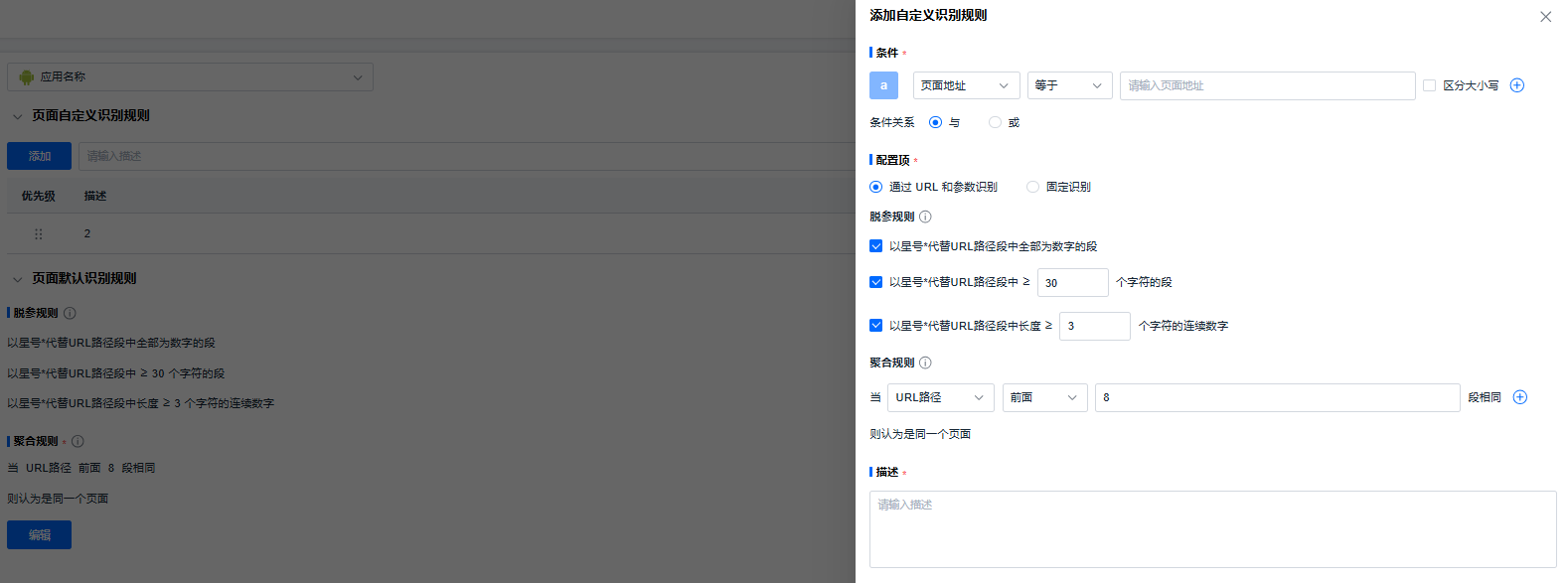
Task: Click the aggregation segment count field with 8
Action: pyautogui.click(x=1277, y=397)
